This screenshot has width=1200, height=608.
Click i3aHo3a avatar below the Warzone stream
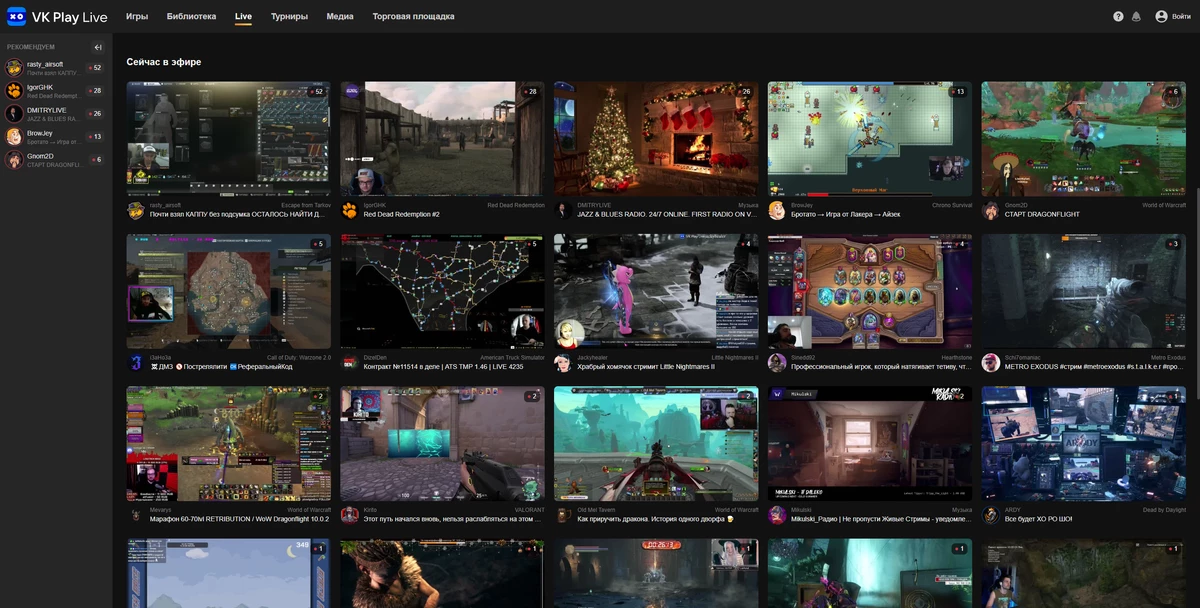click(136, 362)
